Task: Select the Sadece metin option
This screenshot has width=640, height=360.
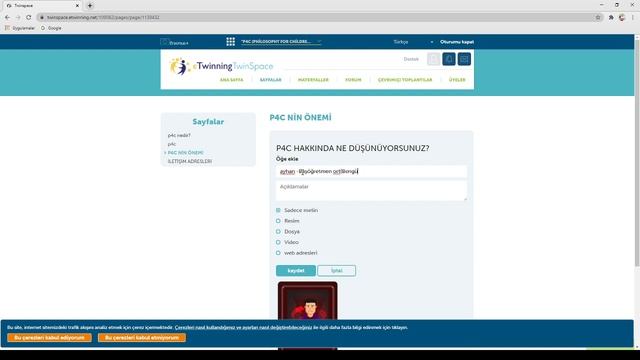Action: click(278, 210)
